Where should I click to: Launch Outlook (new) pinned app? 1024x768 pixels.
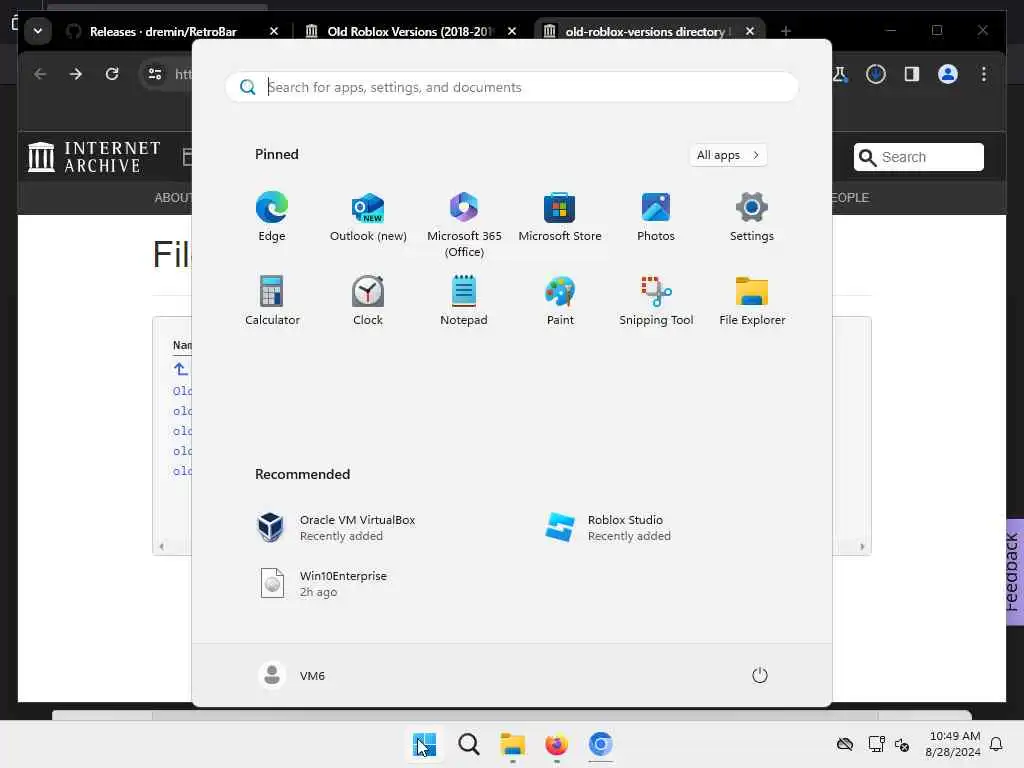368,217
